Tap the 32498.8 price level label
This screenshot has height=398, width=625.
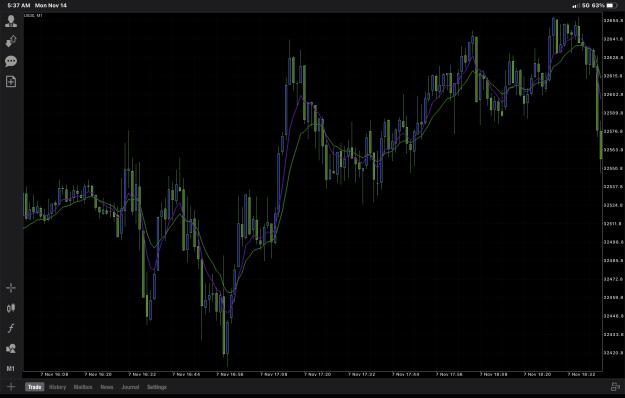pyautogui.click(x=613, y=242)
